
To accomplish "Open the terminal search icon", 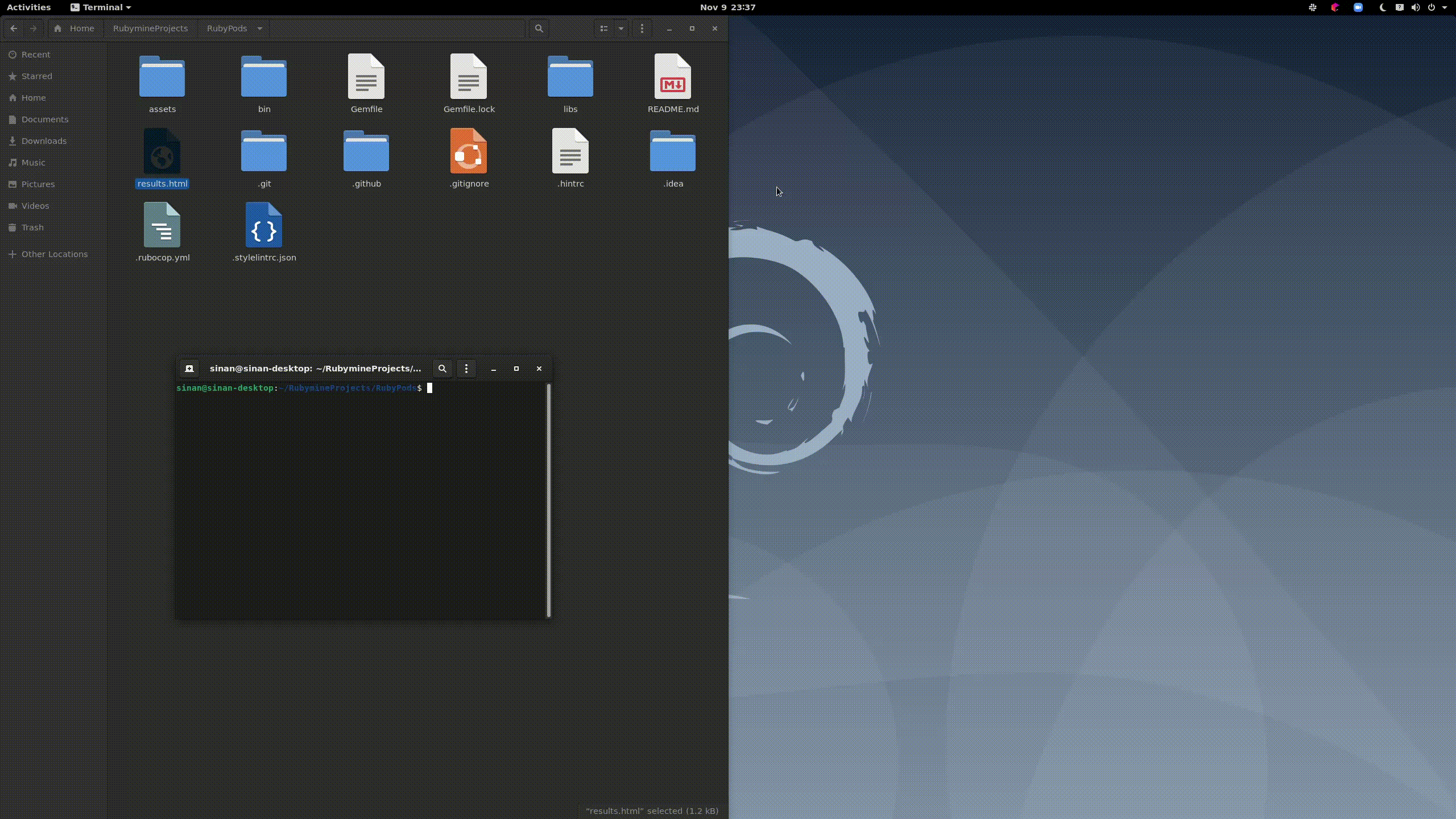I will [x=442, y=369].
